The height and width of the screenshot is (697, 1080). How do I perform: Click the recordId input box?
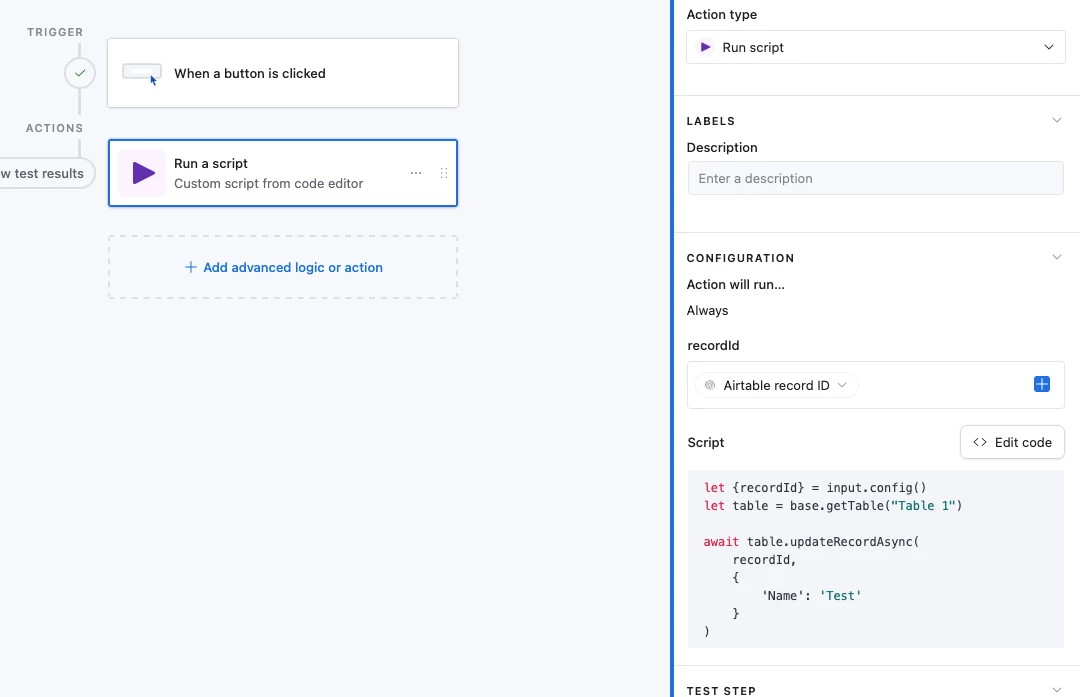click(x=875, y=385)
